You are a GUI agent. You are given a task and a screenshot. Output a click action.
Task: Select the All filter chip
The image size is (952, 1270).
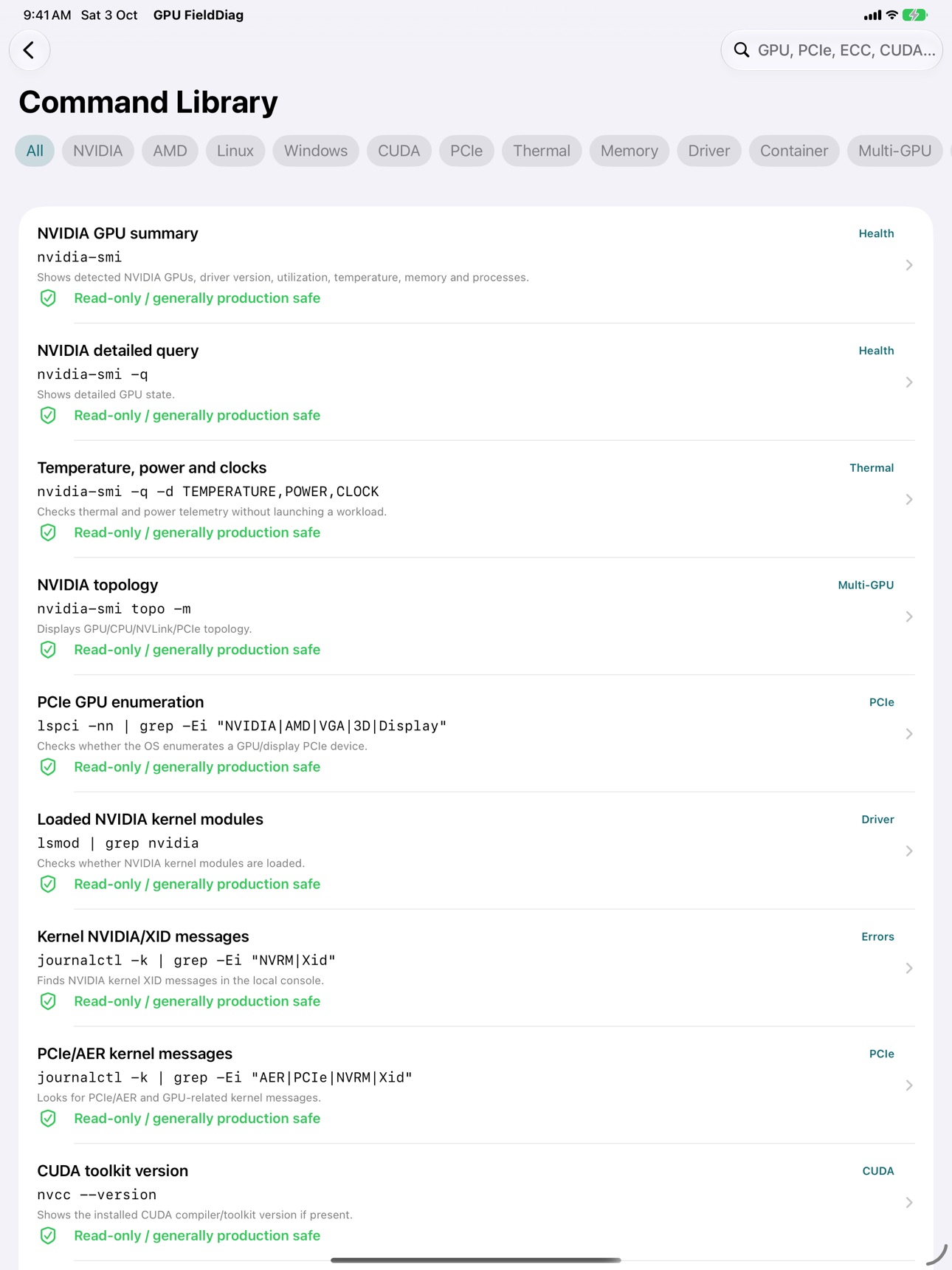pyautogui.click(x=35, y=151)
